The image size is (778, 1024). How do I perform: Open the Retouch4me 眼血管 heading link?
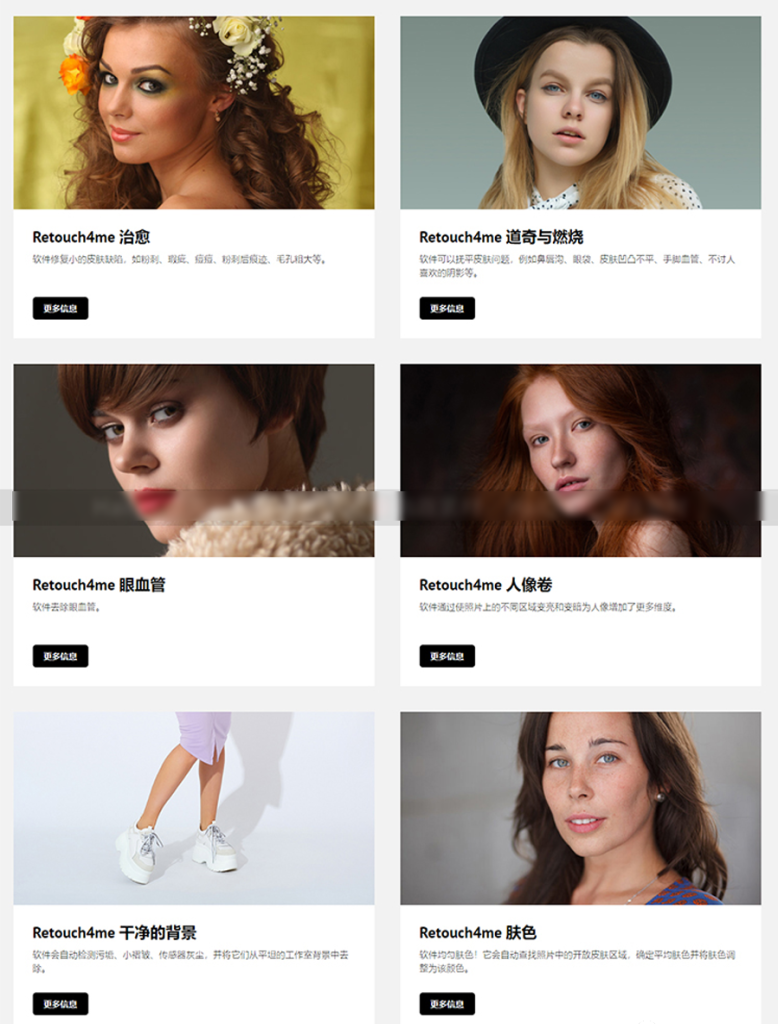pyautogui.click(x=99, y=584)
